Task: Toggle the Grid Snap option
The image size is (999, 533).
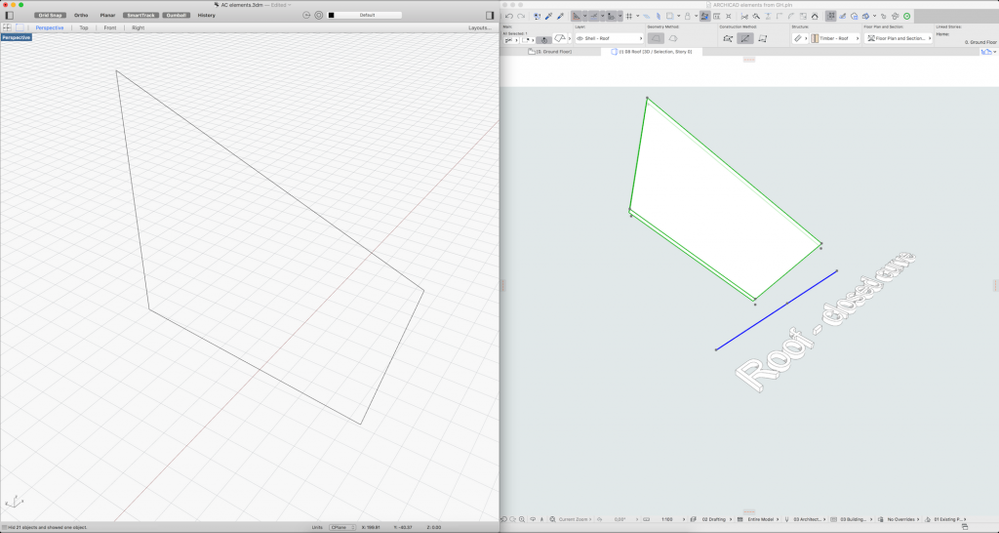Action: point(50,15)
